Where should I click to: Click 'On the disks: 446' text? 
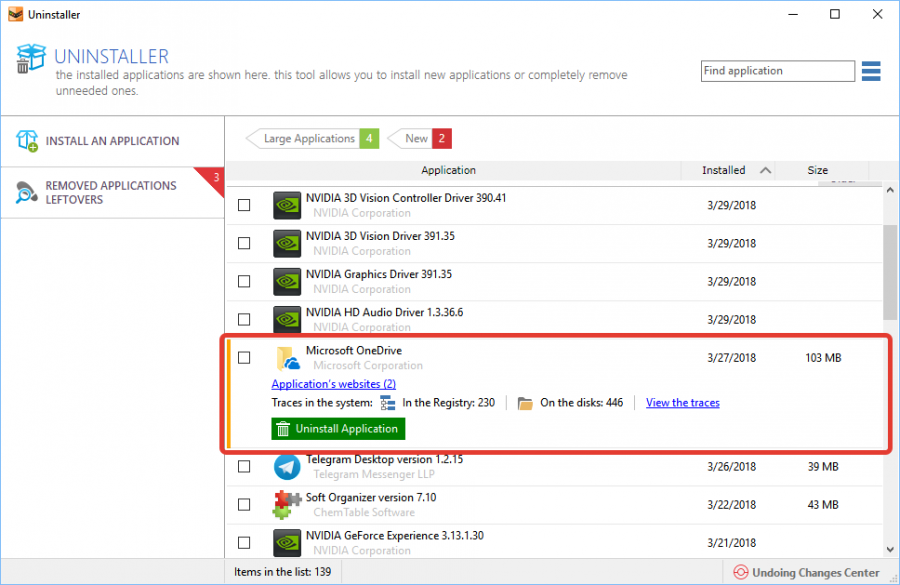click(x=581, y=403)
